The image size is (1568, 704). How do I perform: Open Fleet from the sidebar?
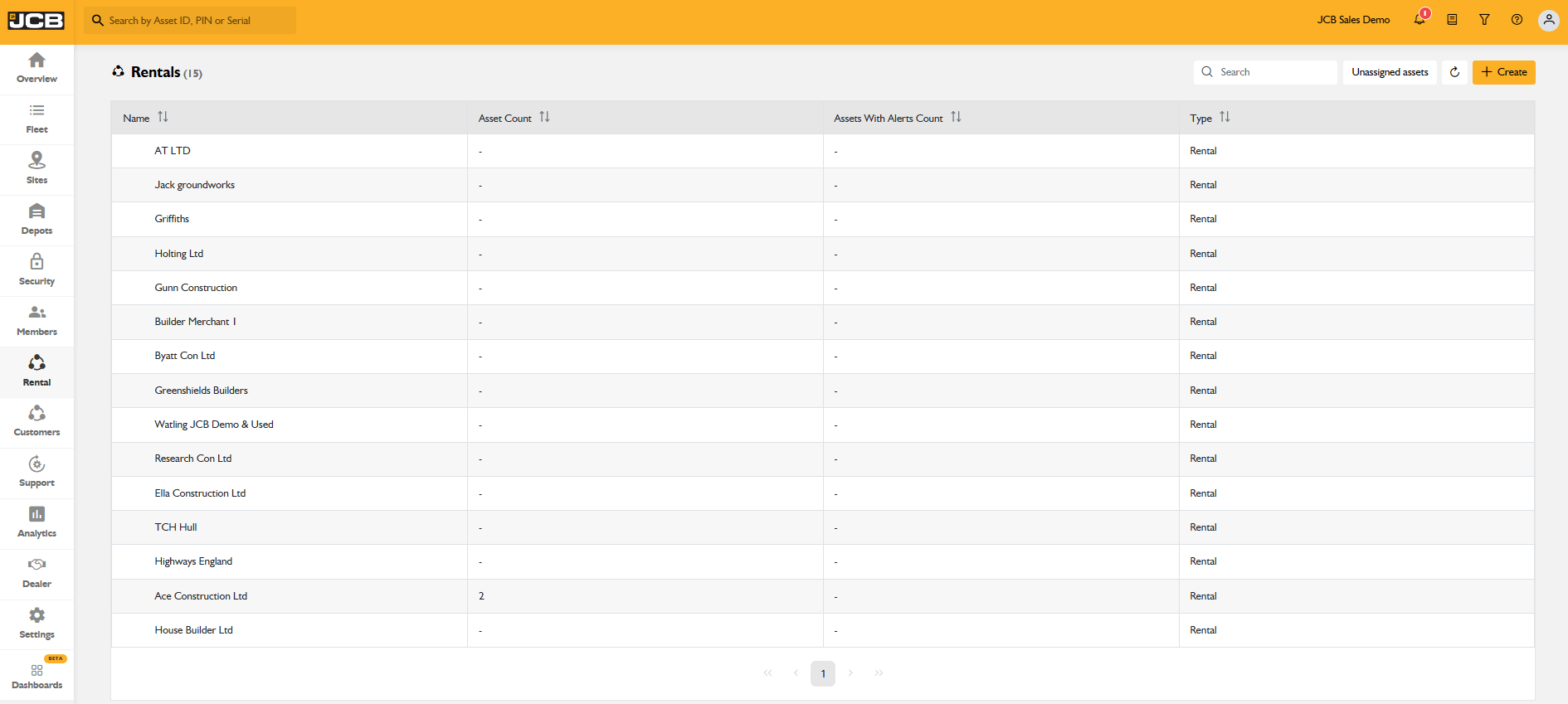(37, 119)
